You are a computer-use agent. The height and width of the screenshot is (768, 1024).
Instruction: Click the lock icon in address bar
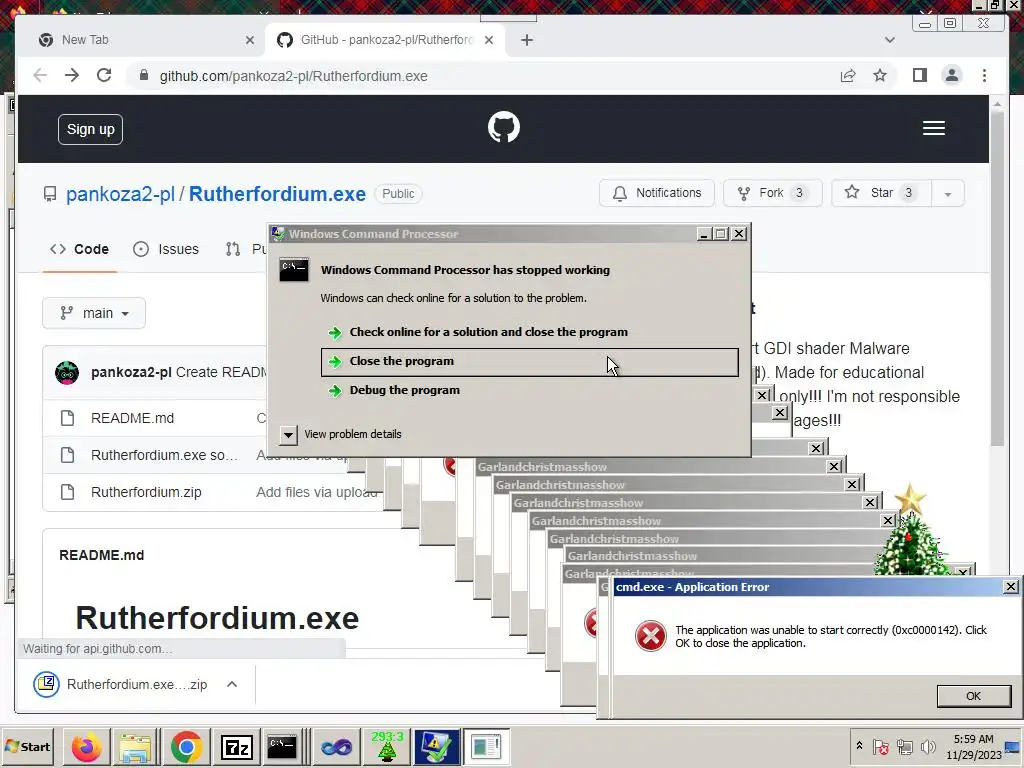[144, 76]
